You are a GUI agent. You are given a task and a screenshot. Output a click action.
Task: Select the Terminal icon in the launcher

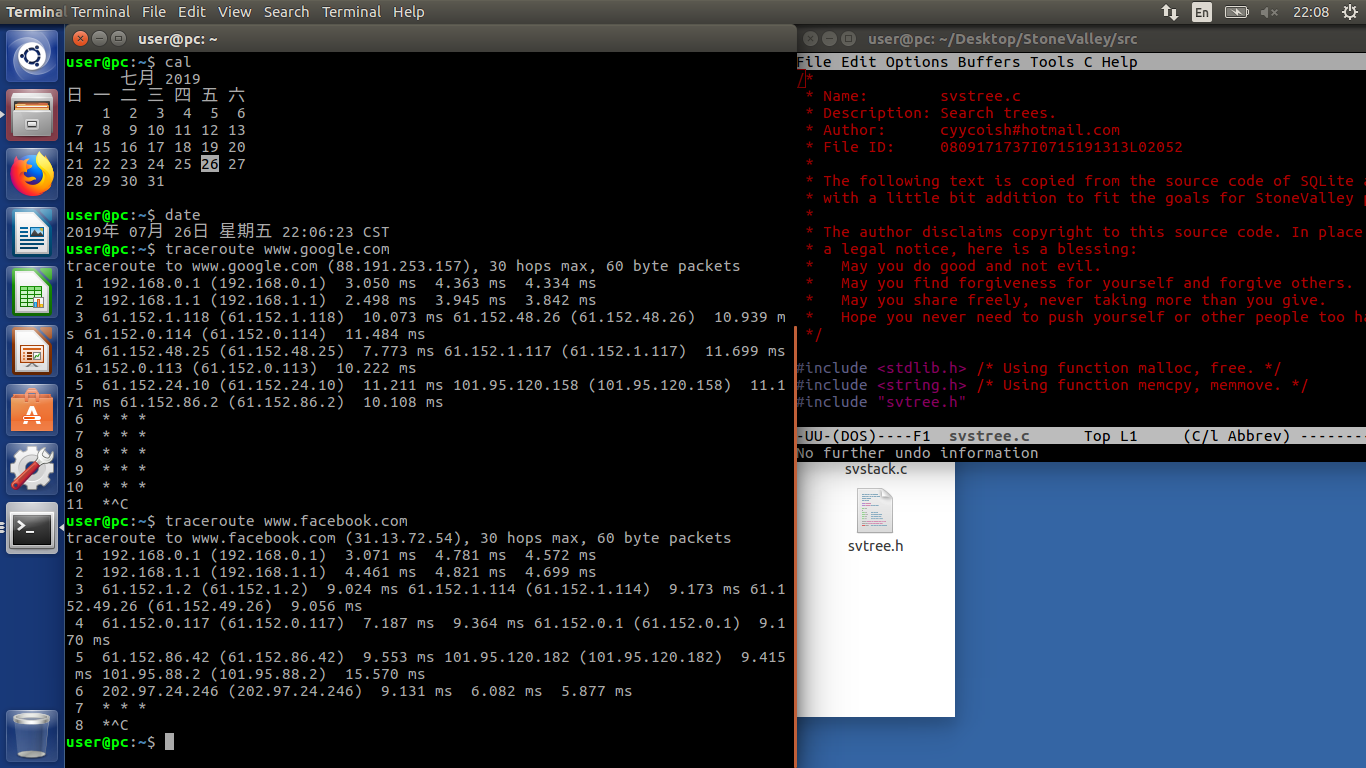pos(32,528)
